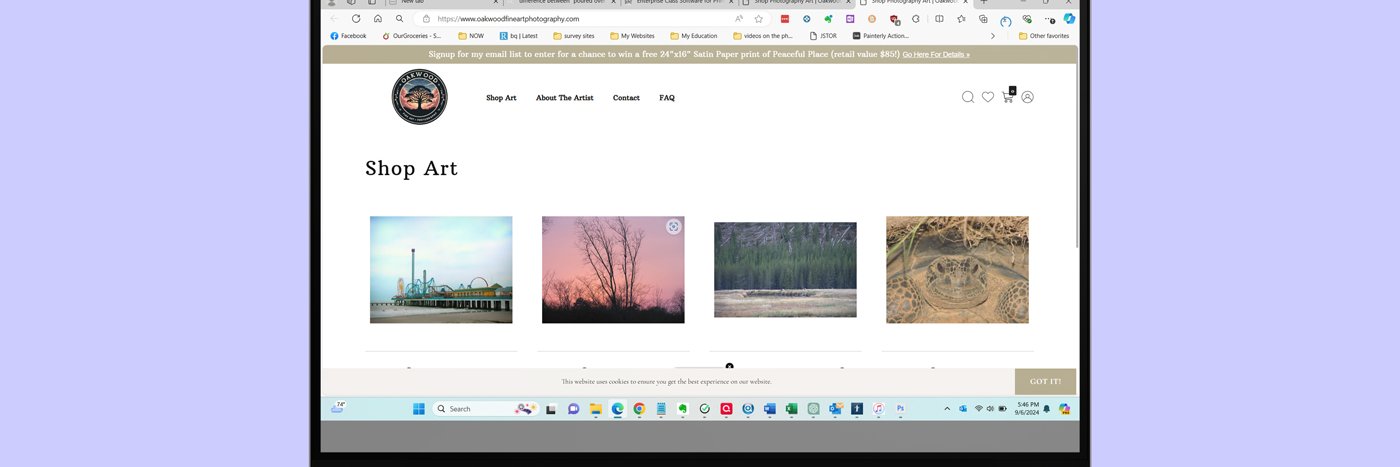The height and width of the screenshot is (467, 1400).
Task: Open My Education bookmarks folder
Action: [693, 36]
